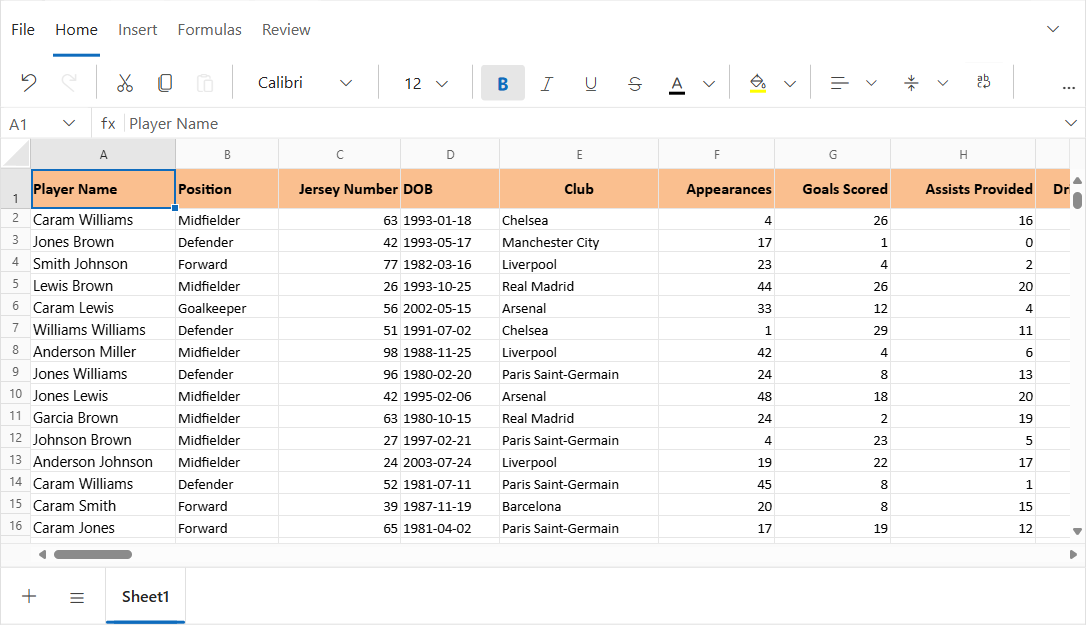Enable italic formatting
Viewport: 1086px width, 625px height.
[x=547, y=83]
